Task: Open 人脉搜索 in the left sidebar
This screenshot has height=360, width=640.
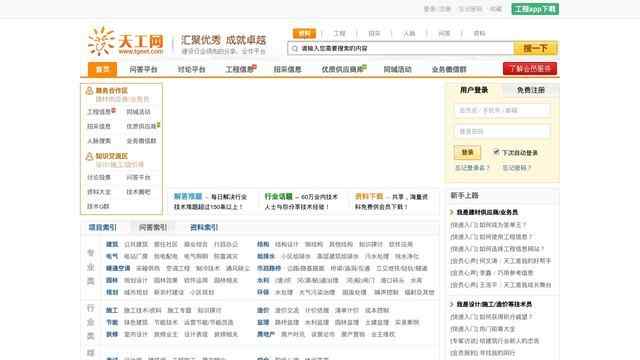Action: (99, 141)
